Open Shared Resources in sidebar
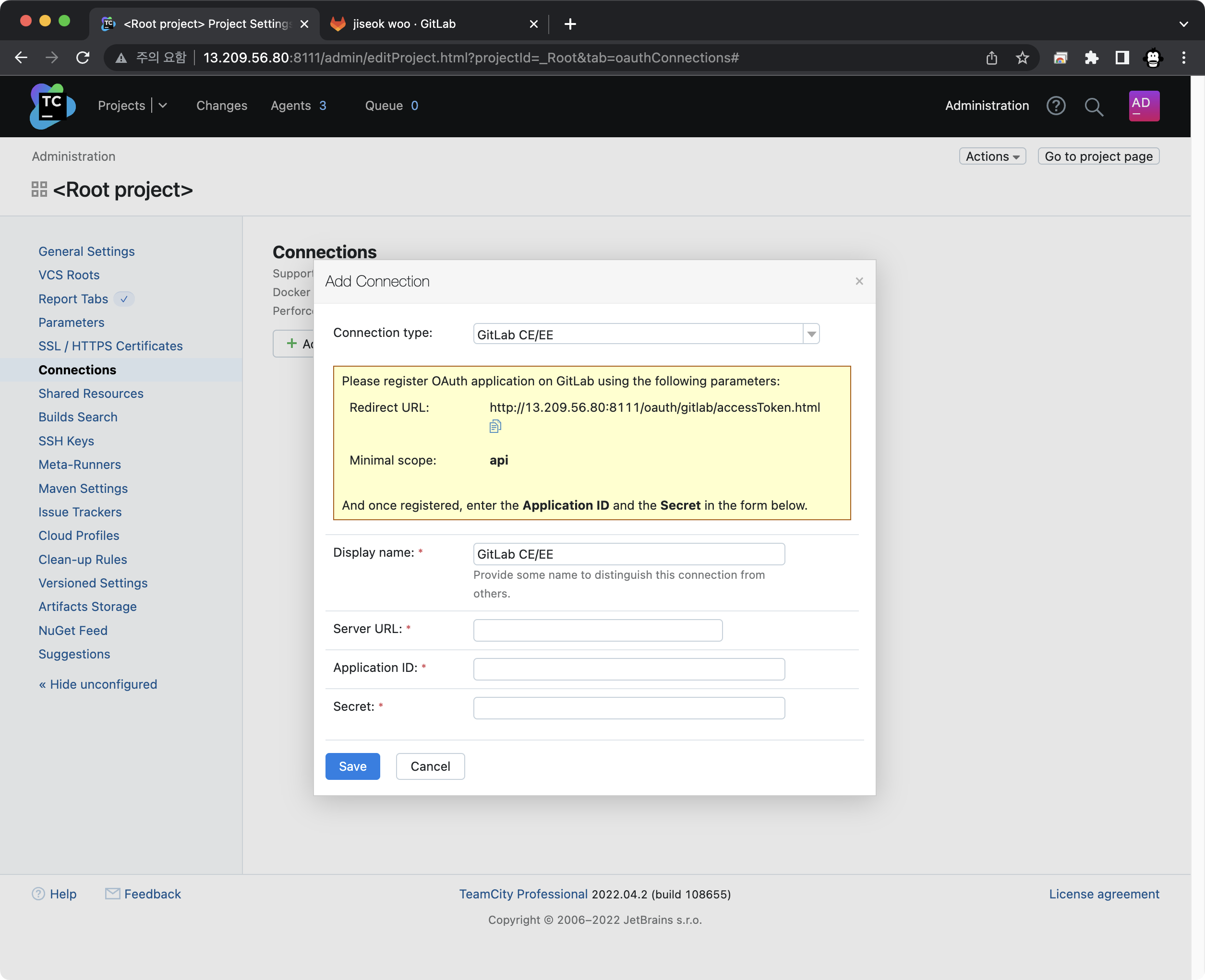This screenshot has width=1205, height=980. pos(91,394)
